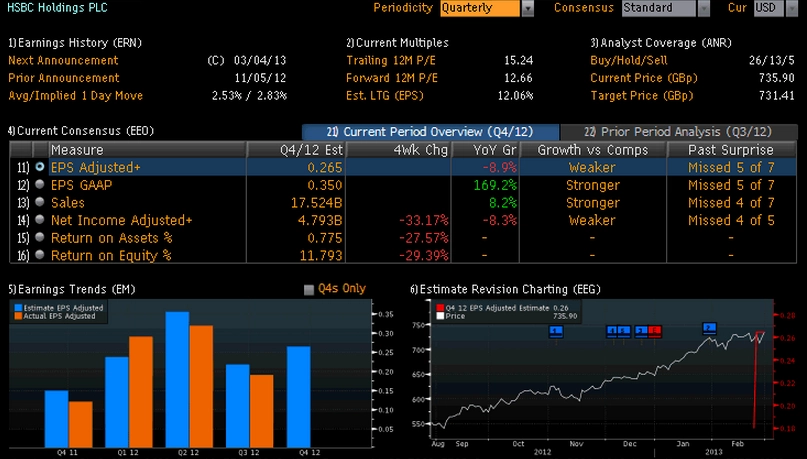The height and width of the screenshot is (459, 807).
Task: Open the Cur currency dropdown showing USD
Action: pos(776,8)
